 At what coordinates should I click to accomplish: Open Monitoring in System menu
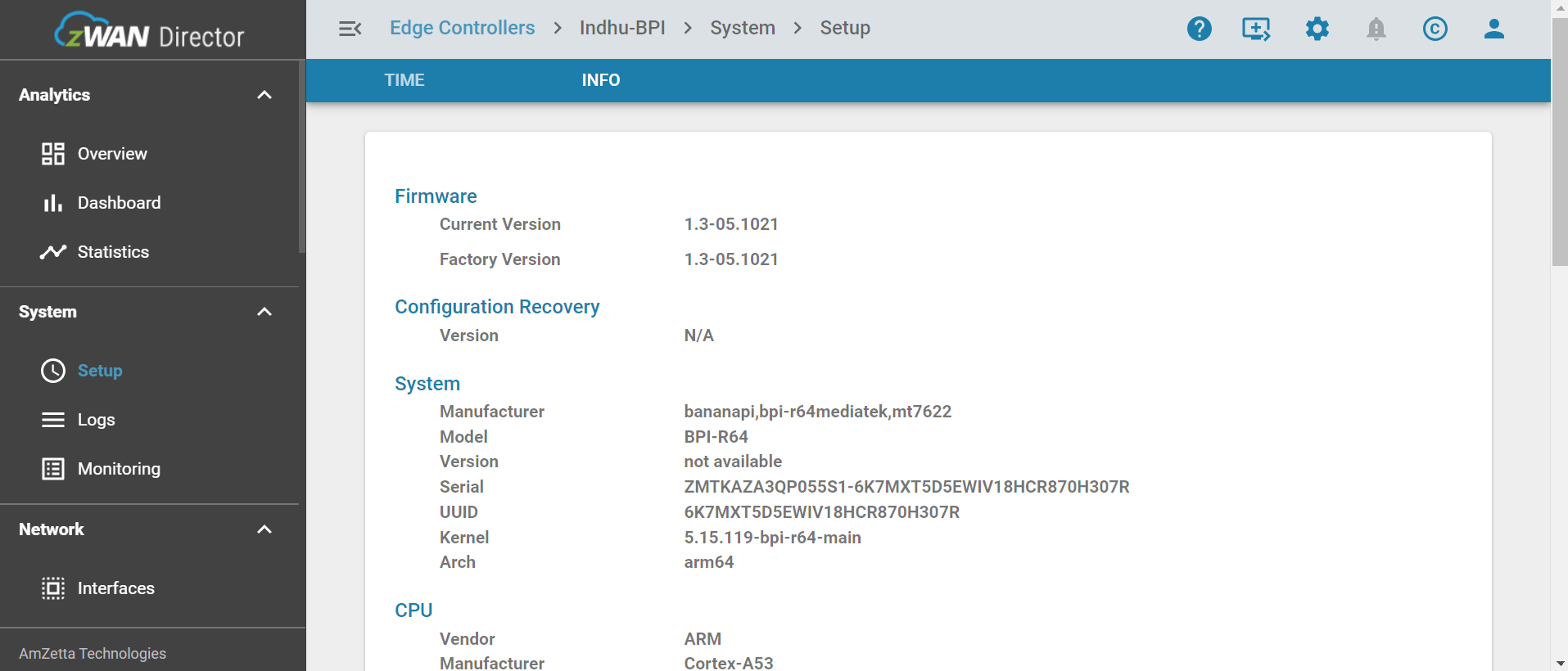pos(119,469)
